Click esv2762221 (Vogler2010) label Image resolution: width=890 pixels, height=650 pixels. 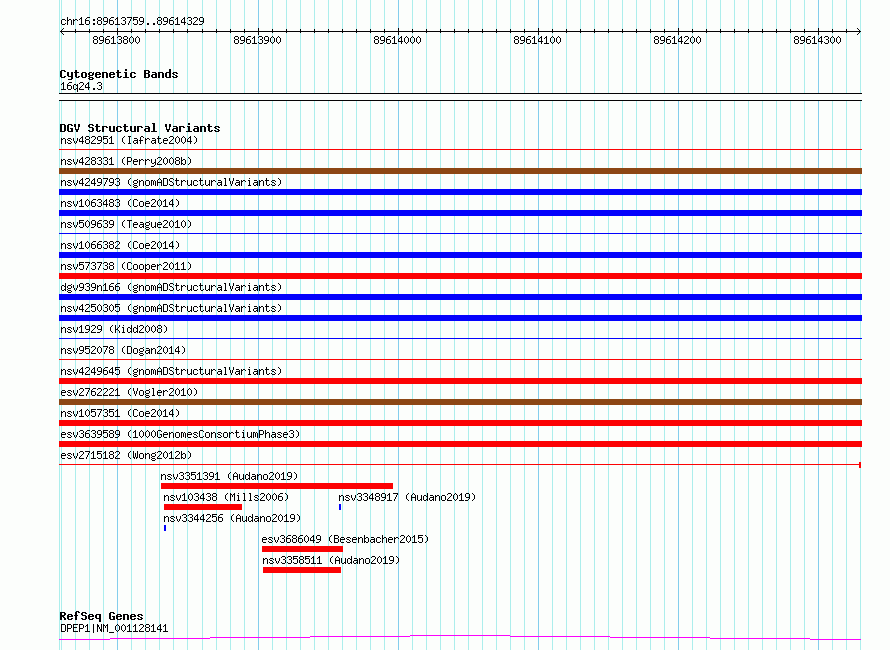pos(129,392)
